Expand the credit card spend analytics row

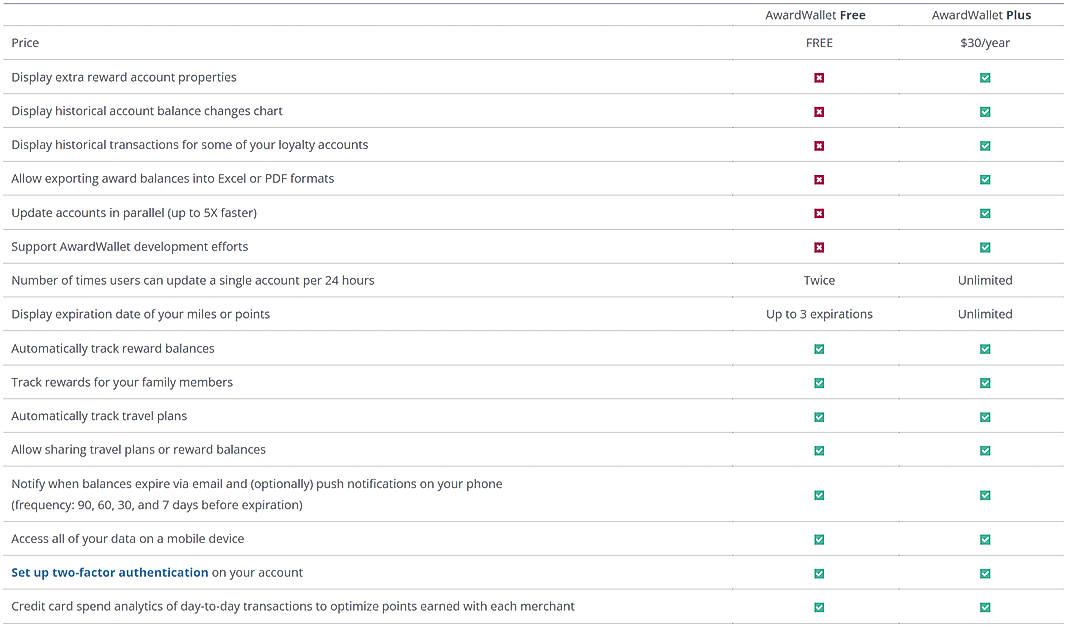point(293,607)
